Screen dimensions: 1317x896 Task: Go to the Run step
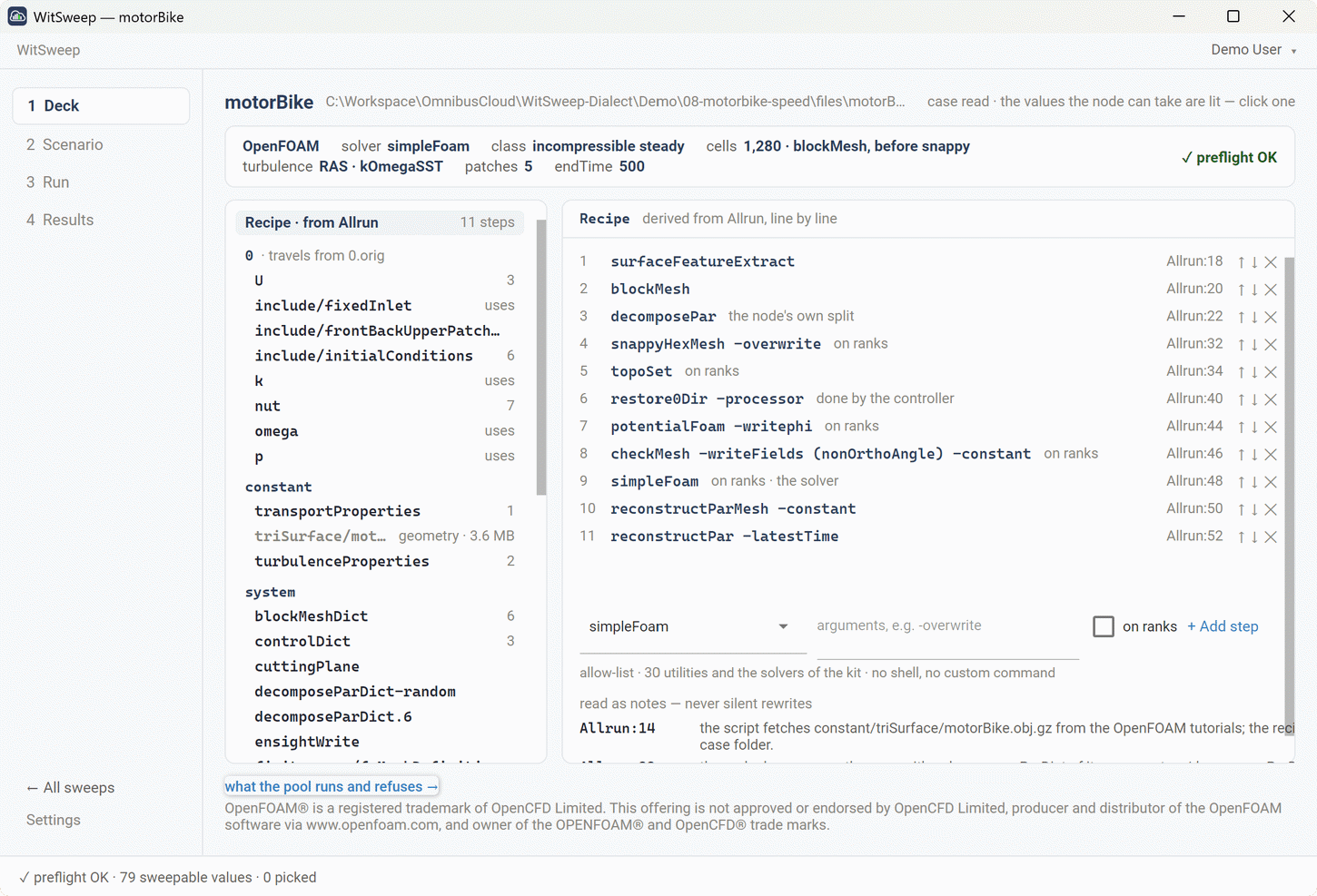pyautogui.click(x=101, y=182)
